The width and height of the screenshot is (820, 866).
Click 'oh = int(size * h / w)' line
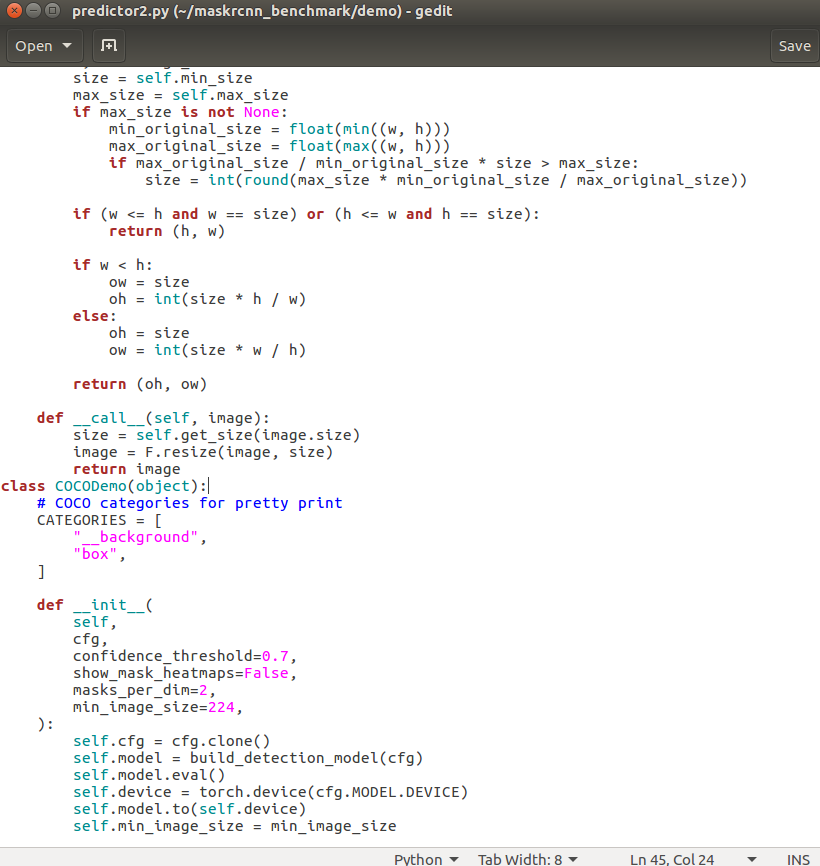[208, 299]
